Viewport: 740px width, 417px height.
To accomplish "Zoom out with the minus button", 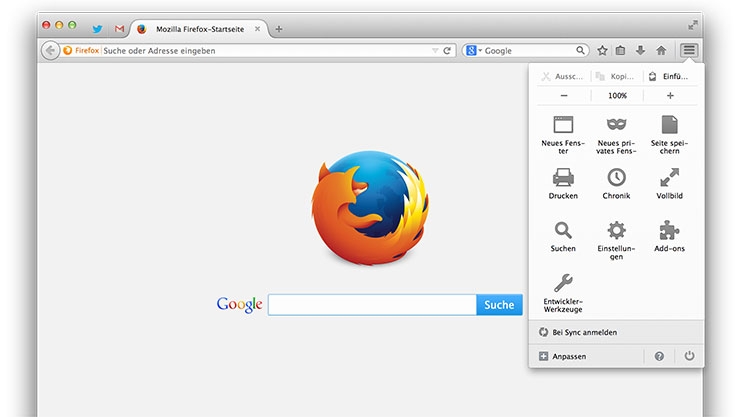I will click(564, 96).
